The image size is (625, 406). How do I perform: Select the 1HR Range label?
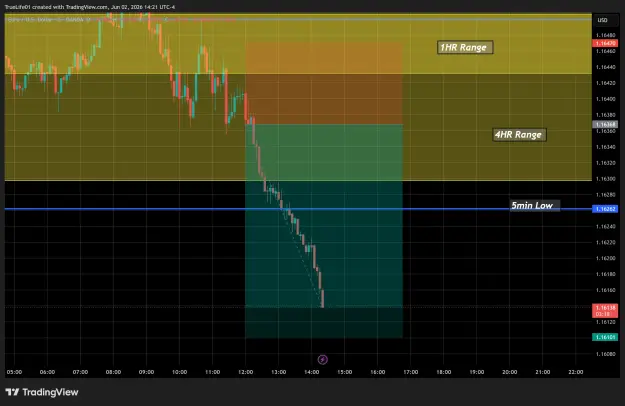(465, 47)
